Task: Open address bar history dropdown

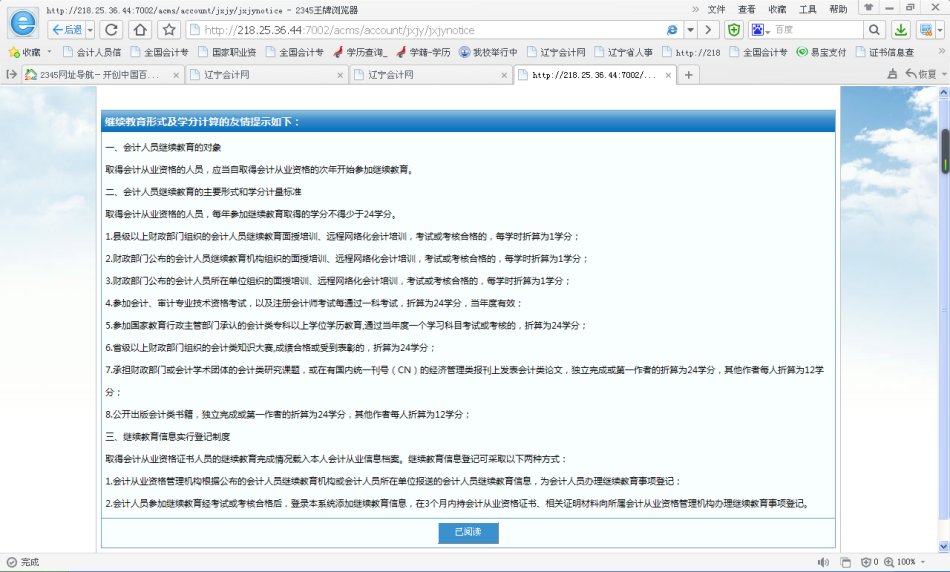Action: click(x=690, y=30)
